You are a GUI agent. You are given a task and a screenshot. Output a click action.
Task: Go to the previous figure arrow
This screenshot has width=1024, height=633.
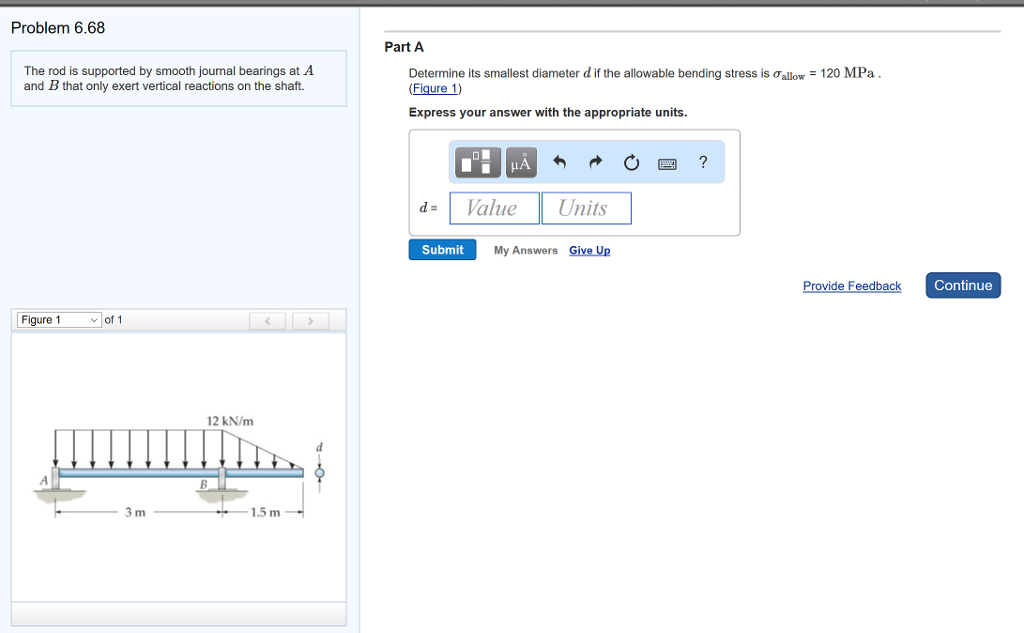click(267, 321)
